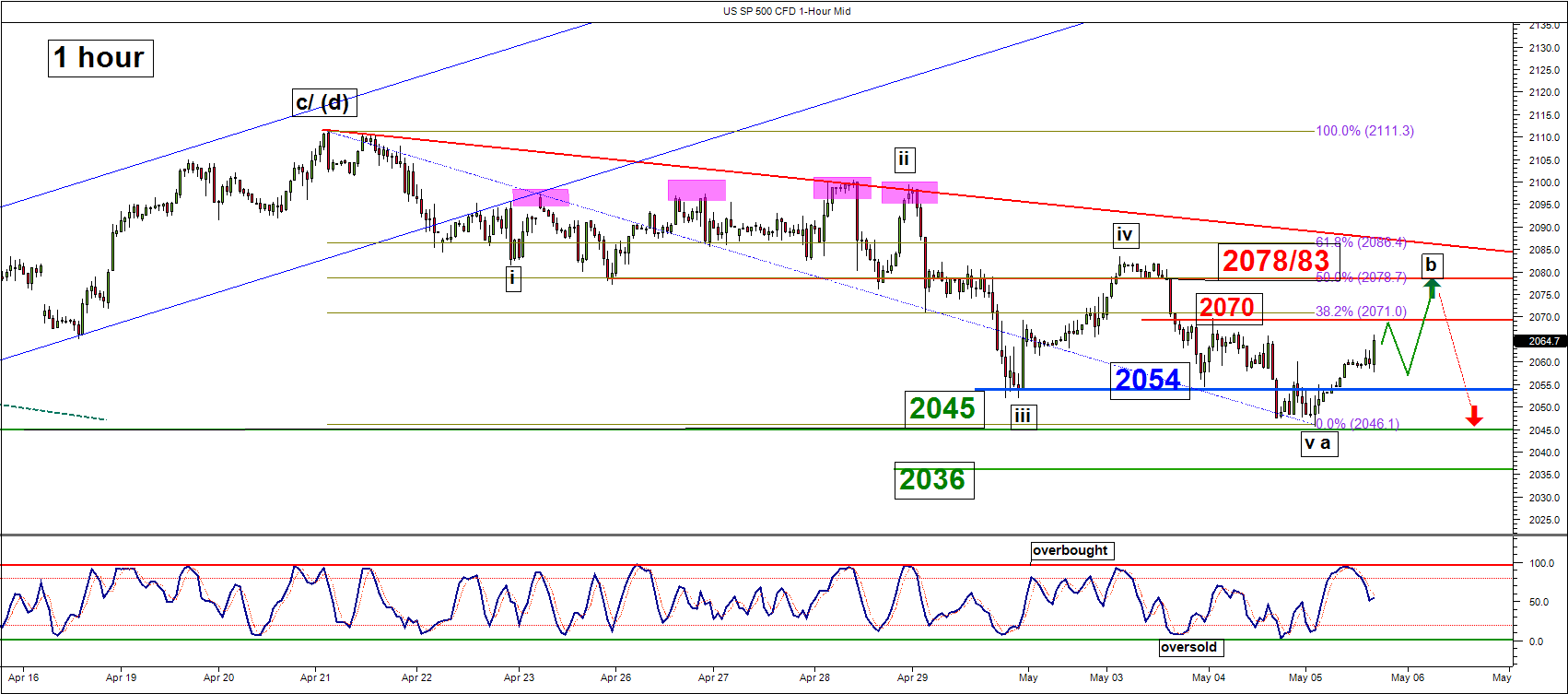
Task: Select the green '2045' support label
Action: pos(942,407)
